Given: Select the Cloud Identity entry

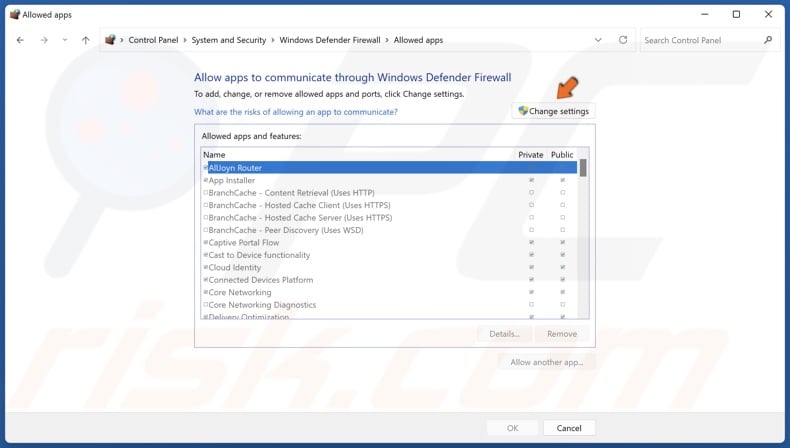Looking at the screenshot, I should pos(389,267).
